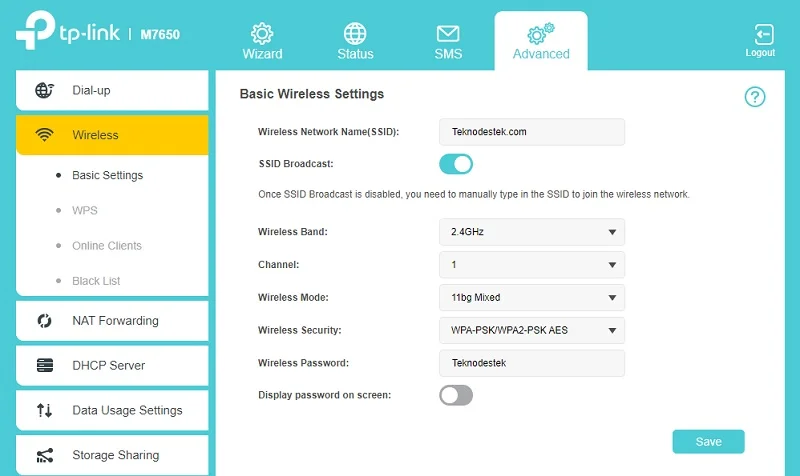Click the Wireless Password input field
Screen dimensions: 800x476
pos(531,363)
